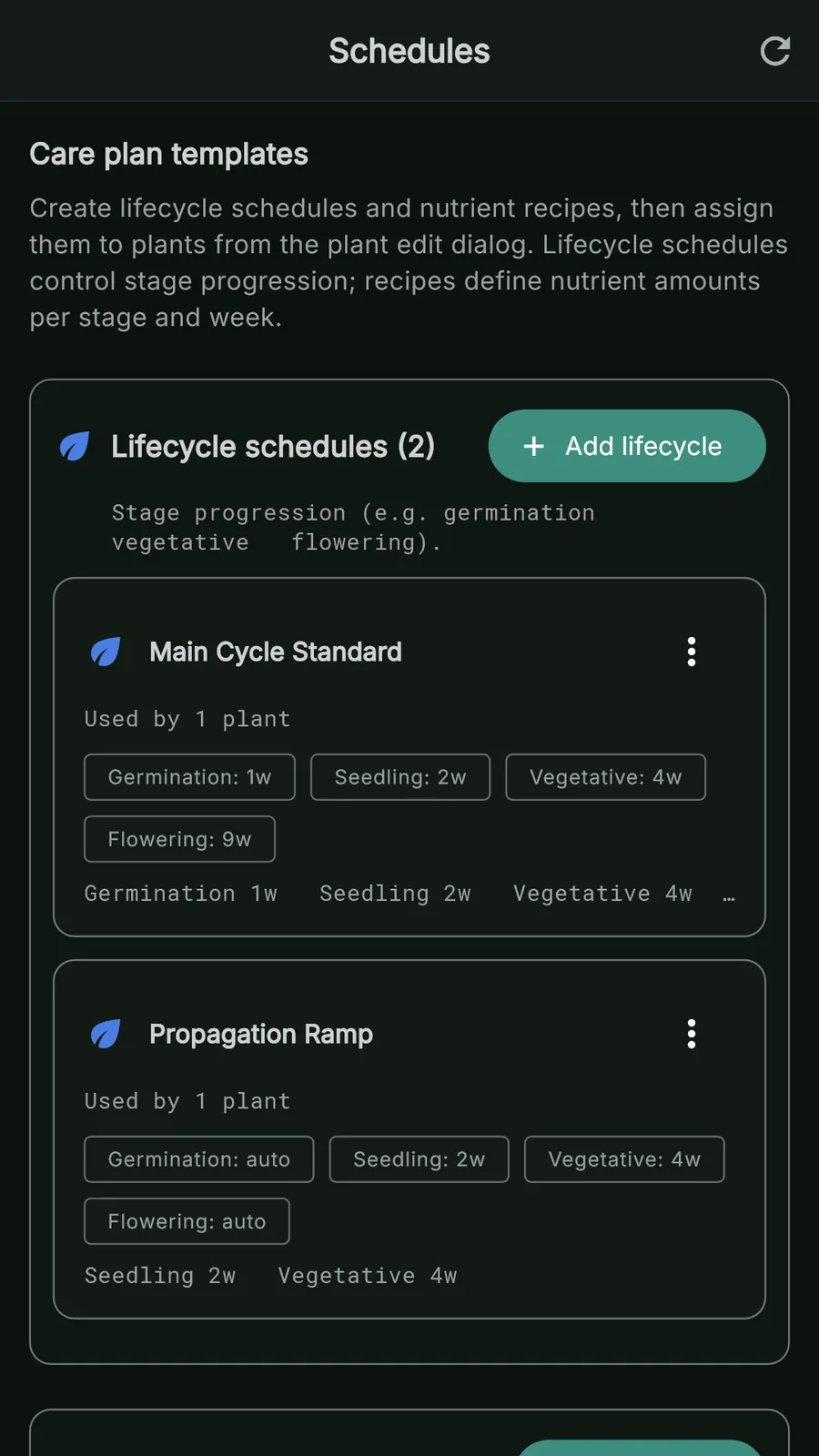The height and width of the screenshot is (1456, 819).
Task: Select the Germination: auto stage chip
Action: (198, 1159)
